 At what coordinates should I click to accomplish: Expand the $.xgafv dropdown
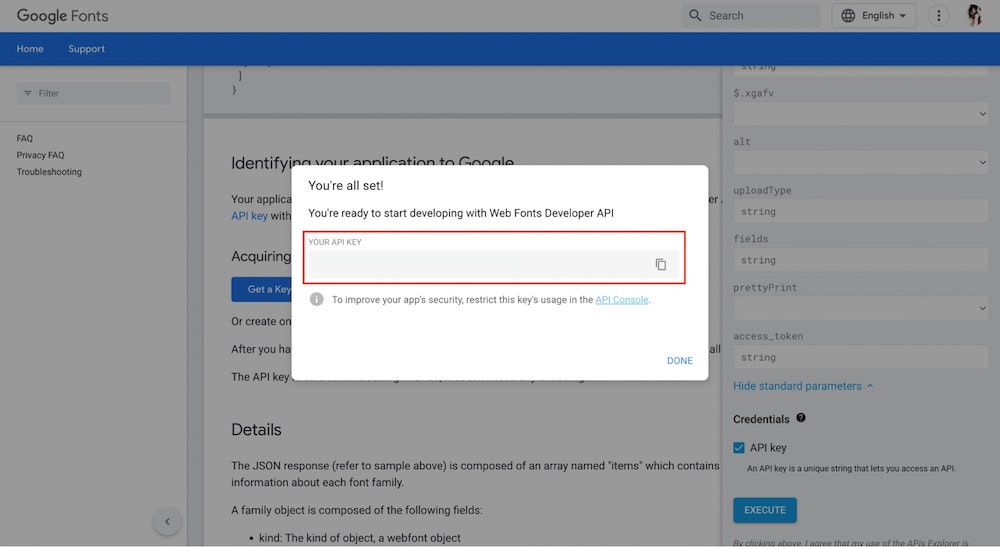tap(860, 115)
